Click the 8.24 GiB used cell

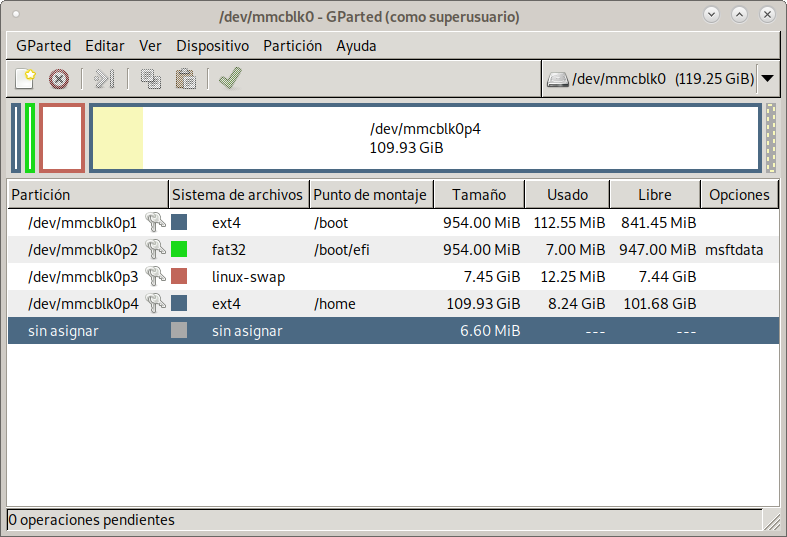tap(576, 304)
